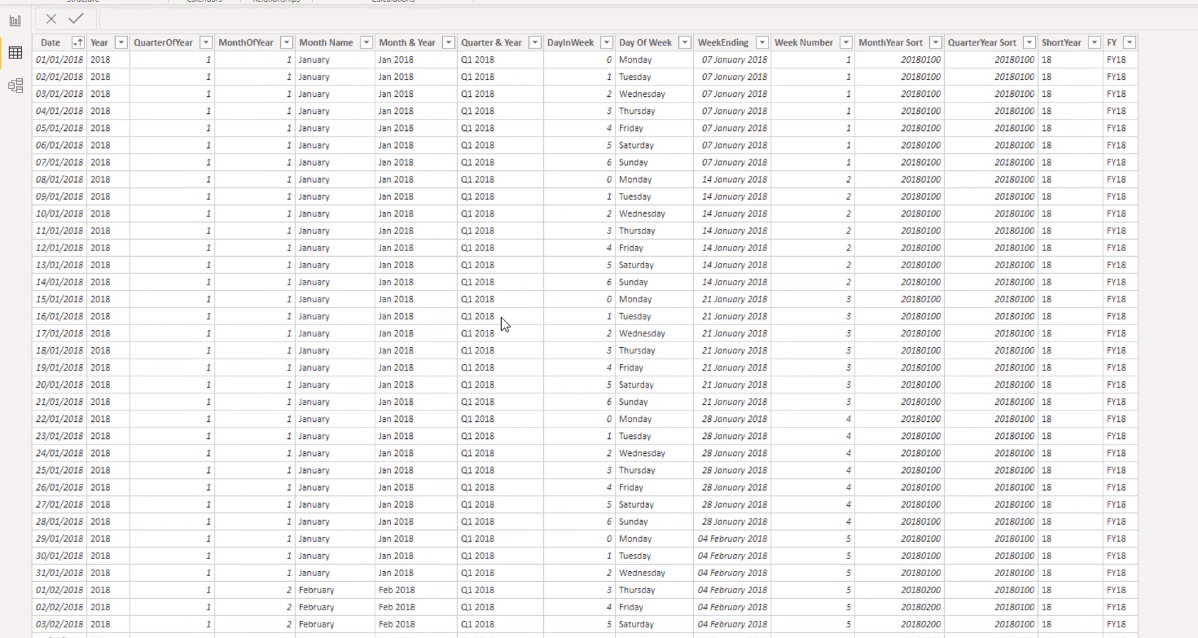Viewport: 1198px width, 638px height.
Task: Open the FY column filter dropdown
Action: click(1129, 43)
